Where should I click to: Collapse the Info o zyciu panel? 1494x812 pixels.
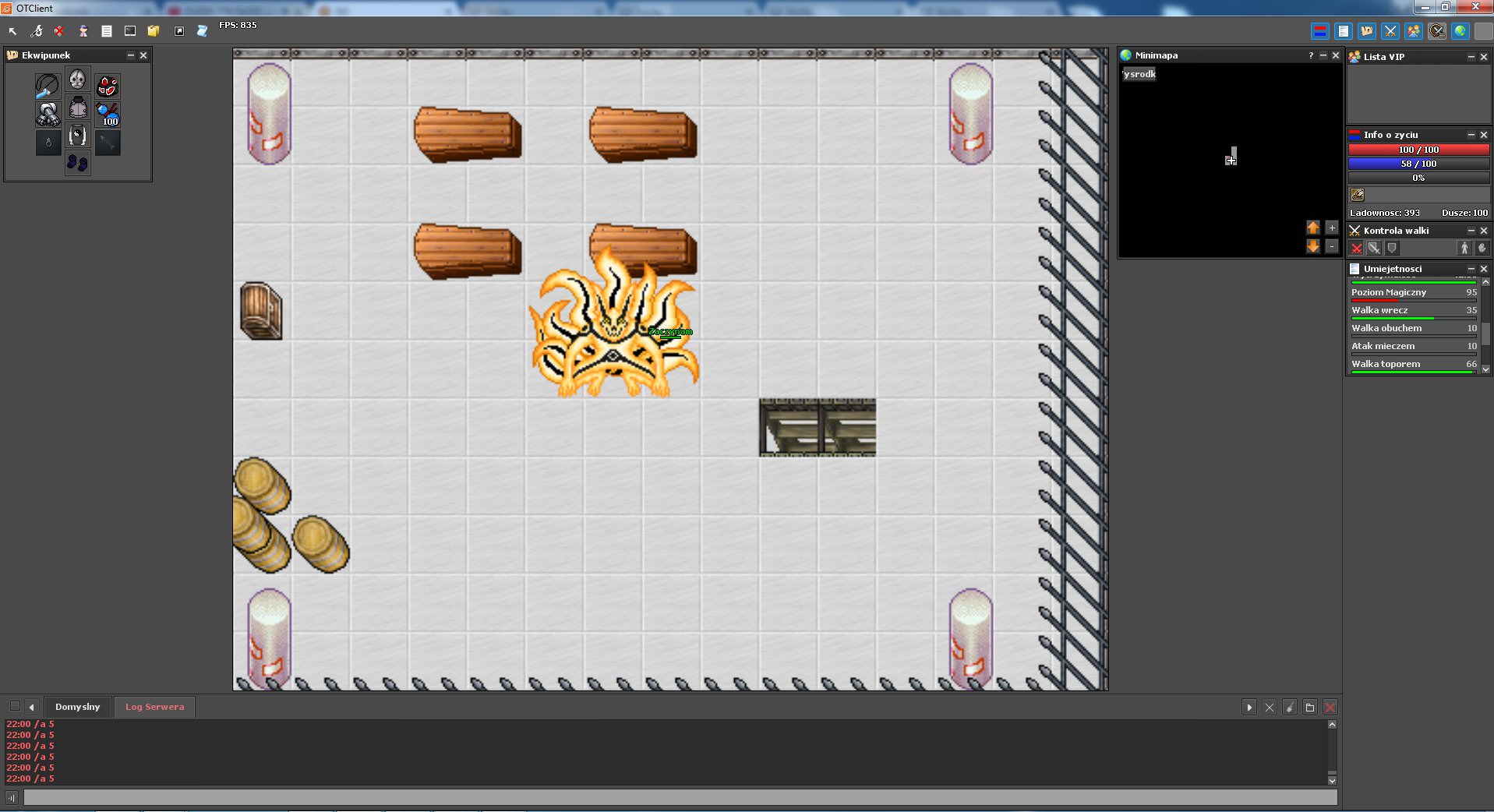[x=1471, y=135]
